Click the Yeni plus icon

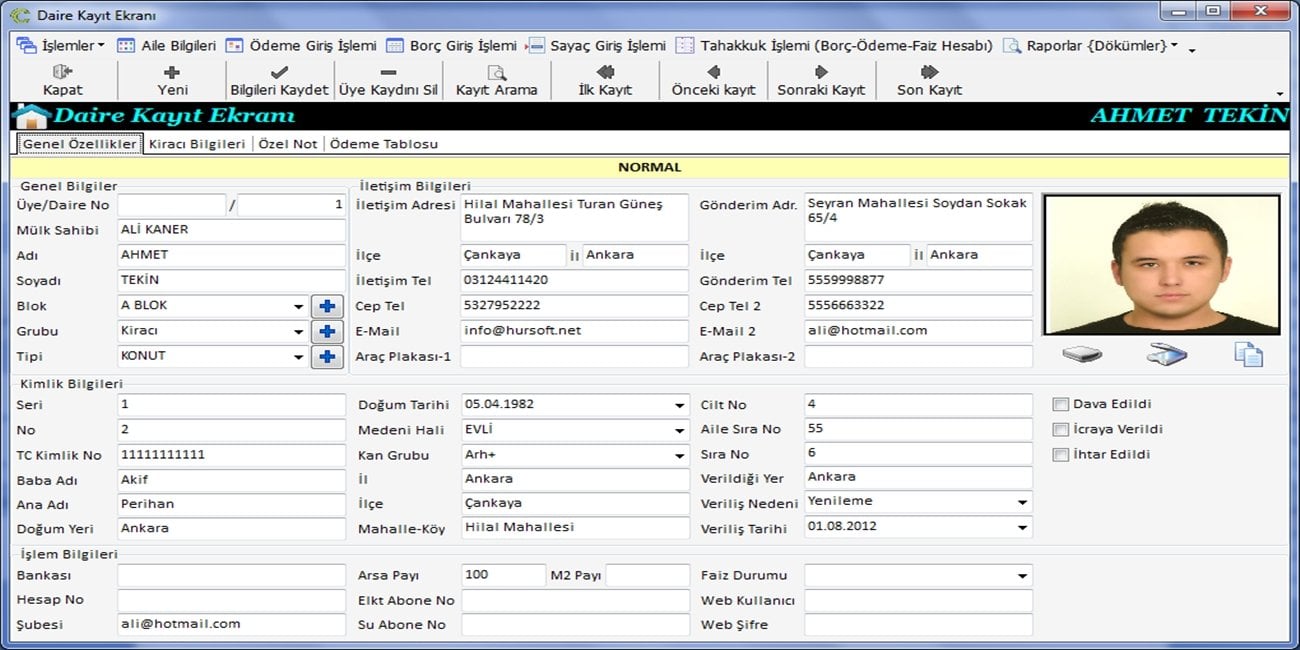(x=172, y=72)
